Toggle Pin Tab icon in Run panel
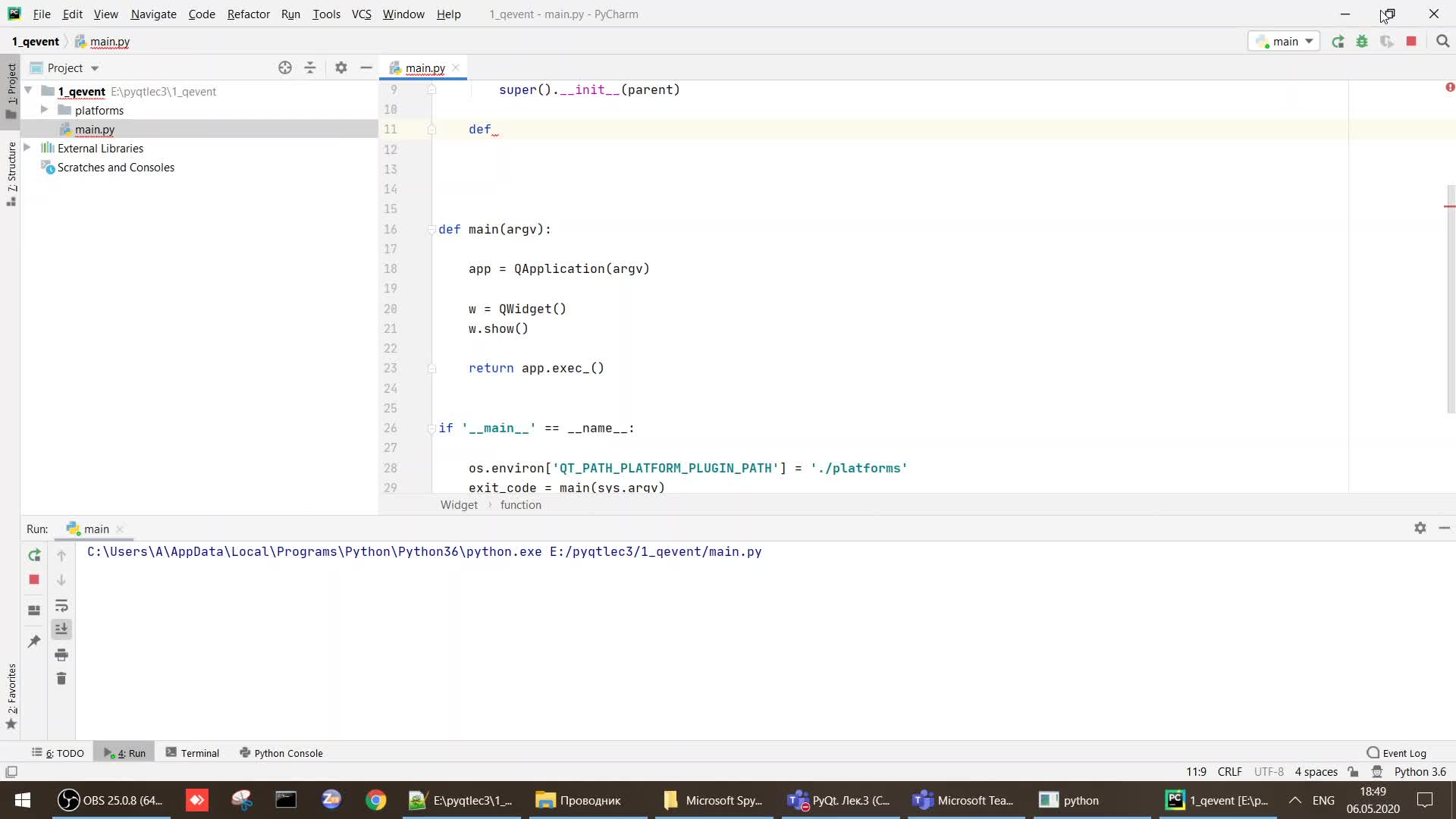 34,642
